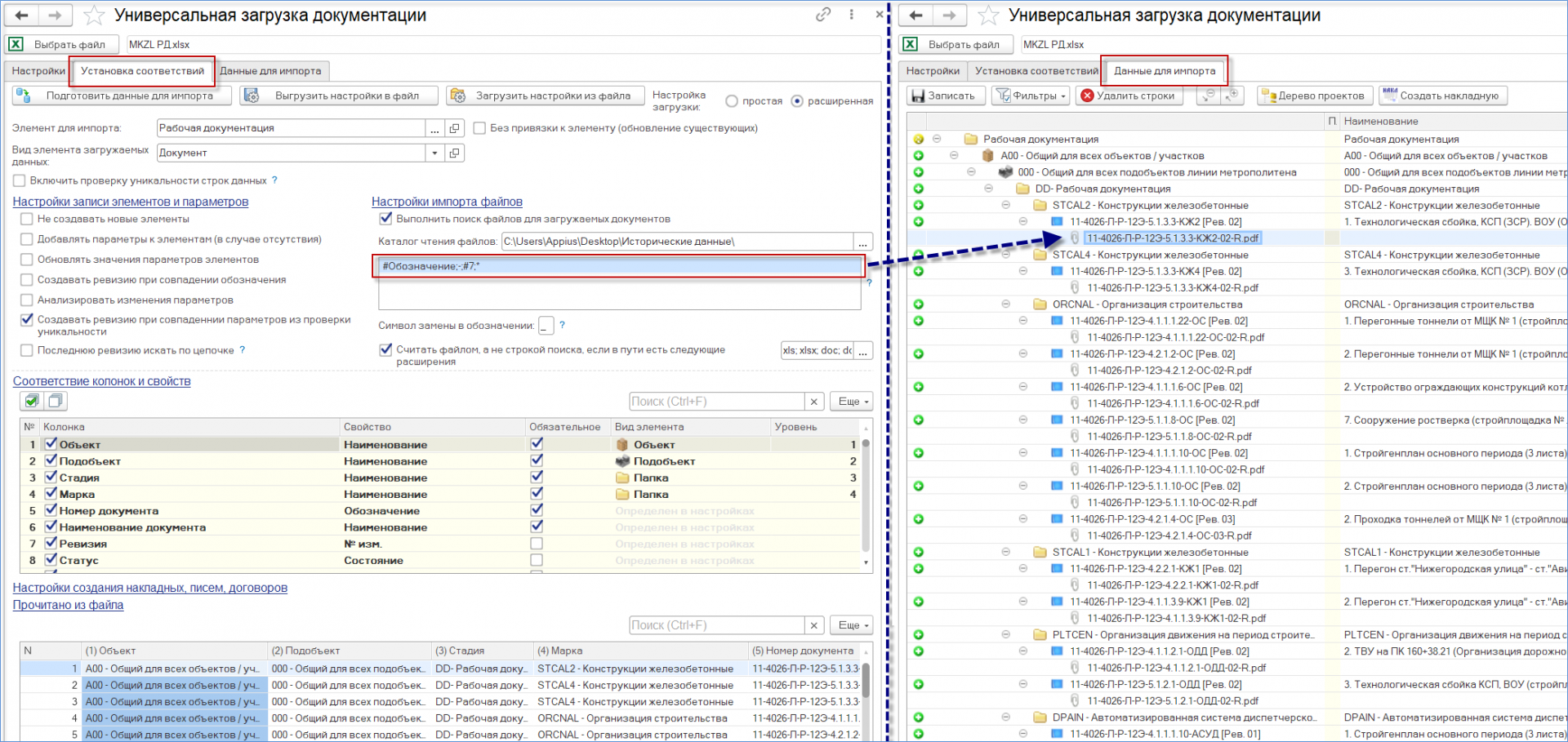The image size is (1568, 742).
Task: Enable 'Не создавать новые элементы' checkbox
Action: tap(27, 219)
